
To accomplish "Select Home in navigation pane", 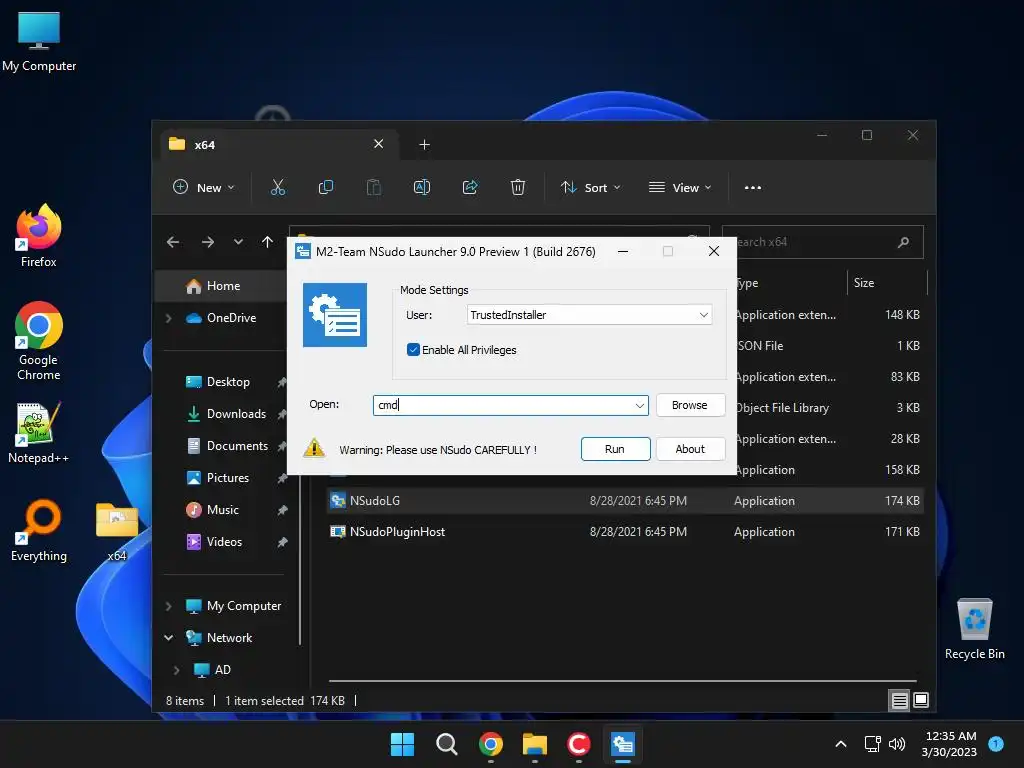I will pyautogui.click(x=223, y=286).
